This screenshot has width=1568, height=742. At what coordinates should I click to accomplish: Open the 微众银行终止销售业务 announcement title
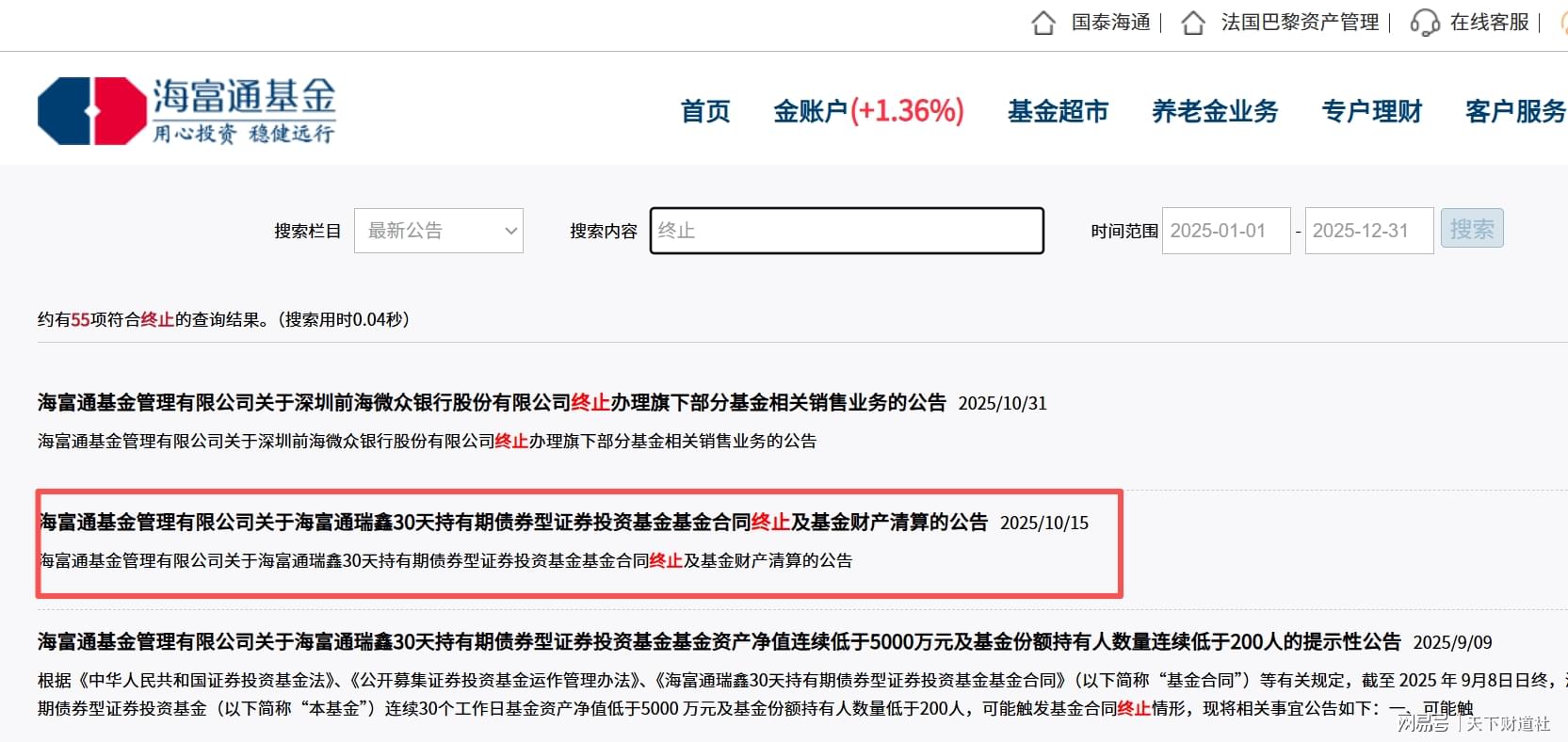pyautogui.click(x=492, y=403)
